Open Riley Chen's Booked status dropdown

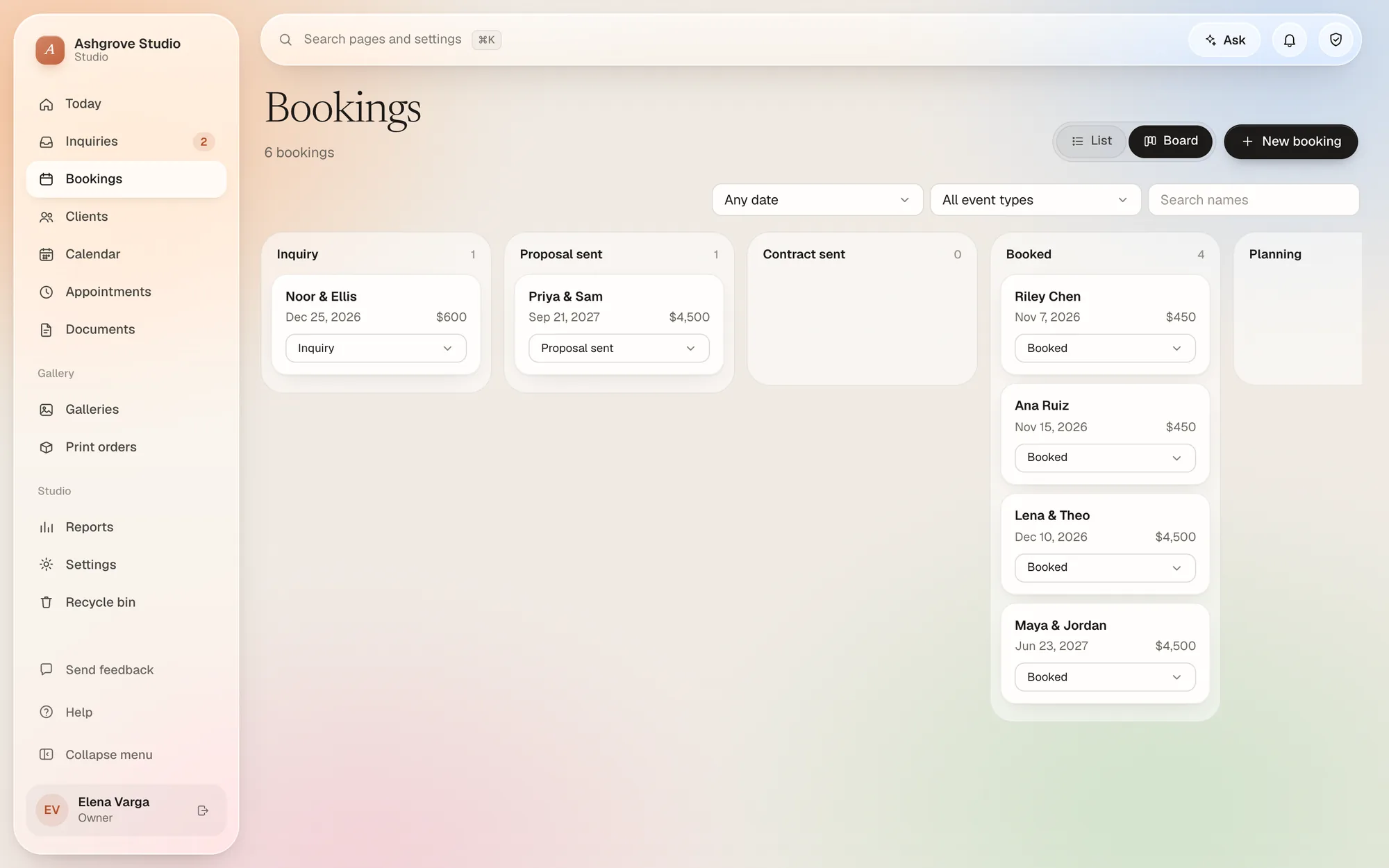pyautogui.click(x=1105, y=348)
